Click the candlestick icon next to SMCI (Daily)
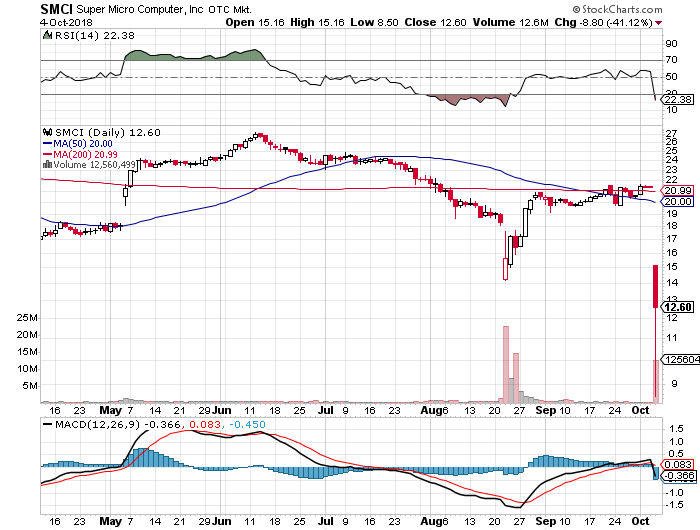This screenshot has width=700, height=530. (x=47, y=132)
